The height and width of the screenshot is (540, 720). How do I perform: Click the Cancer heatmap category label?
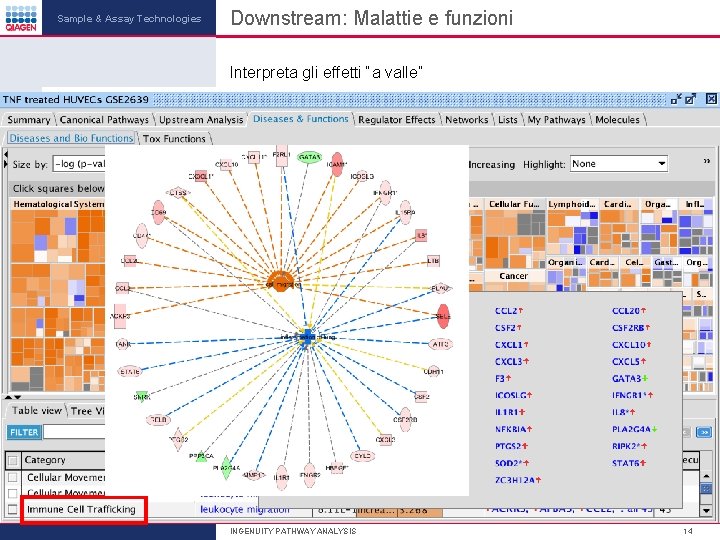click(513, 276)
